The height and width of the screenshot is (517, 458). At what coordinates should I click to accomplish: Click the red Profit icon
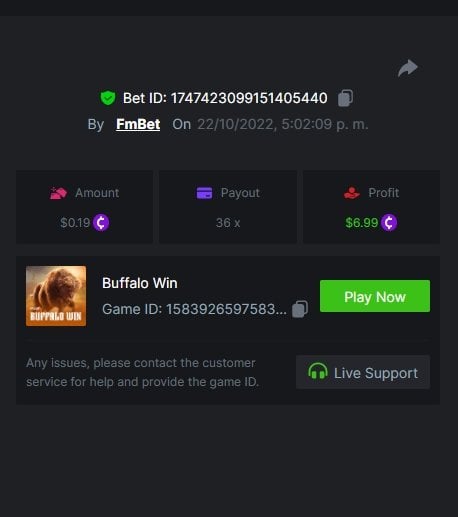tap(352, 193)
